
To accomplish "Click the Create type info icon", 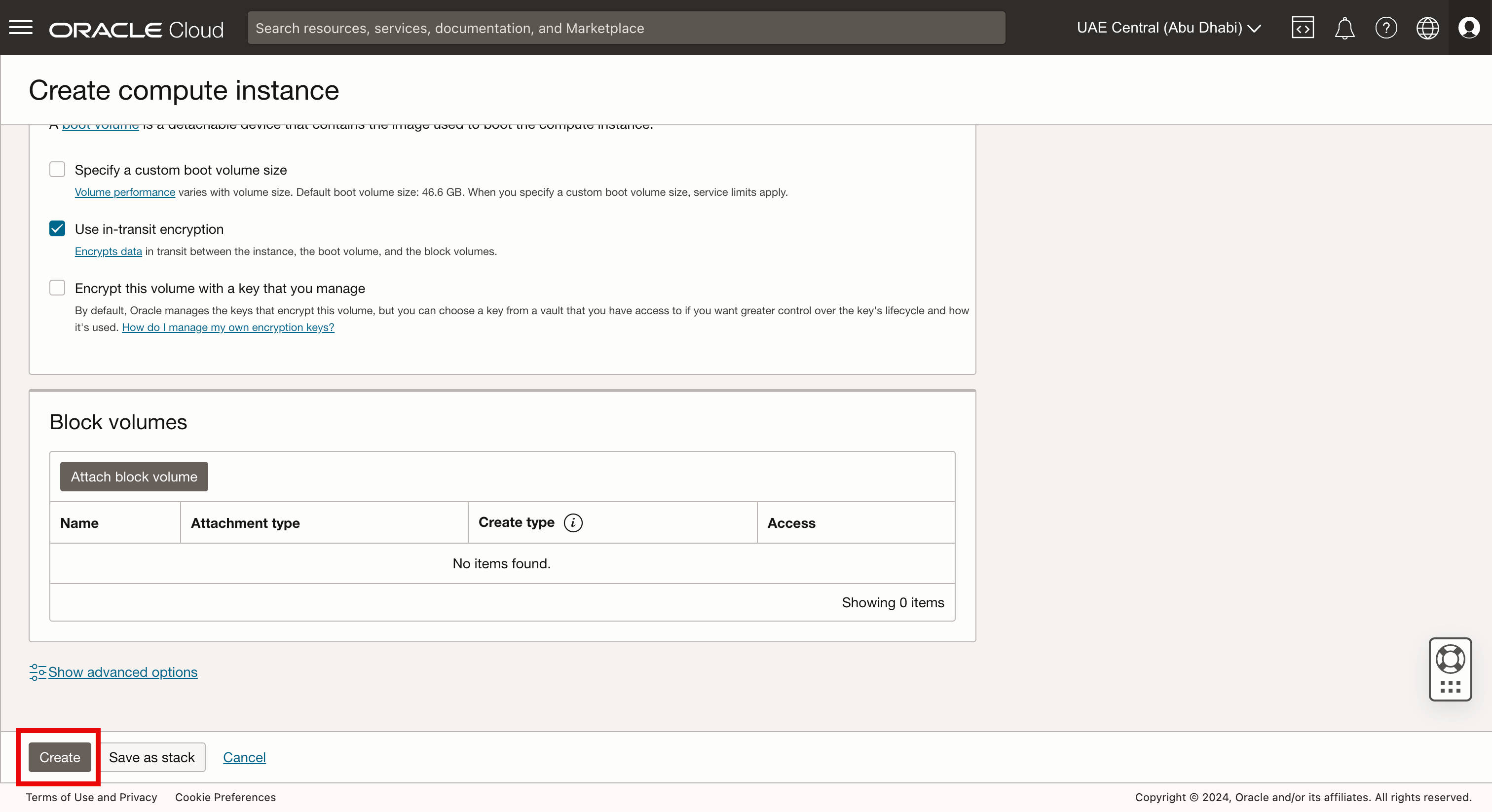I will [573, 523].
